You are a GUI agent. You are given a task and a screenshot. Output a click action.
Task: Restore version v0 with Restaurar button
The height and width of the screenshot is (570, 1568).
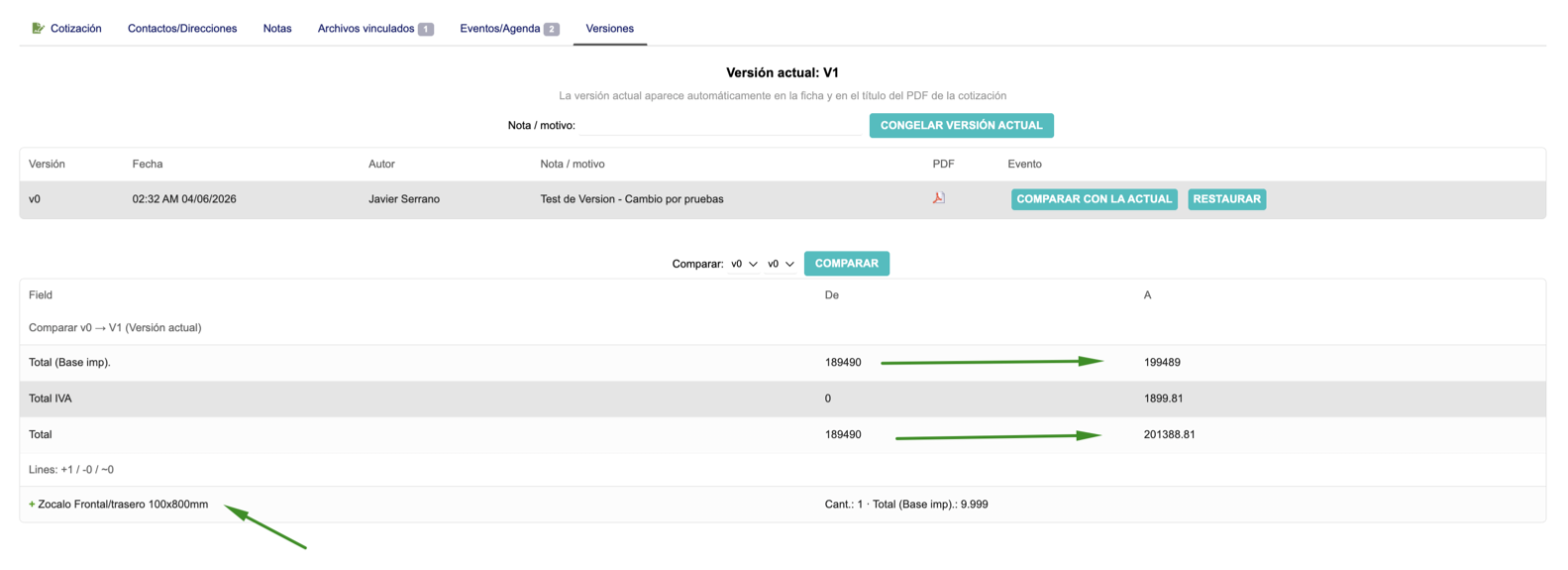1226,199
